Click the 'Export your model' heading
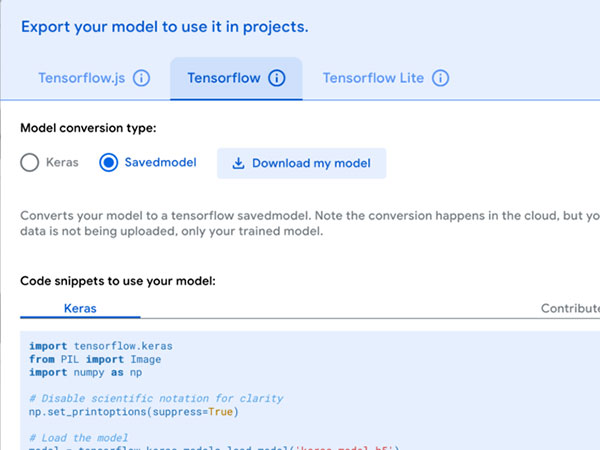This screenshot has height=450, width=600. click(x=164, y=27)
